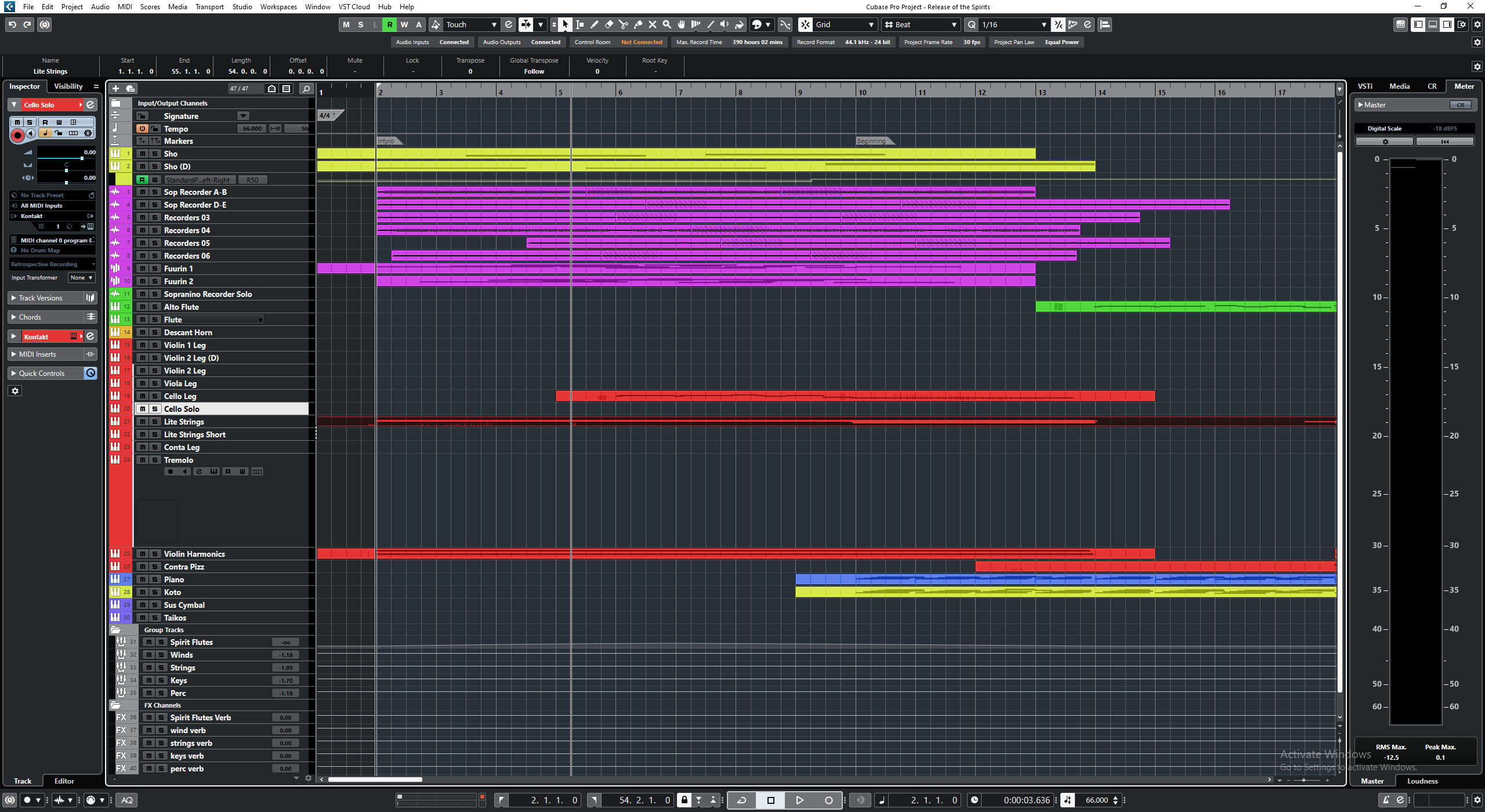This screenshot has width=1485, height=812.
Task: Select the Range Selection tool
Action: pos(579,24)
